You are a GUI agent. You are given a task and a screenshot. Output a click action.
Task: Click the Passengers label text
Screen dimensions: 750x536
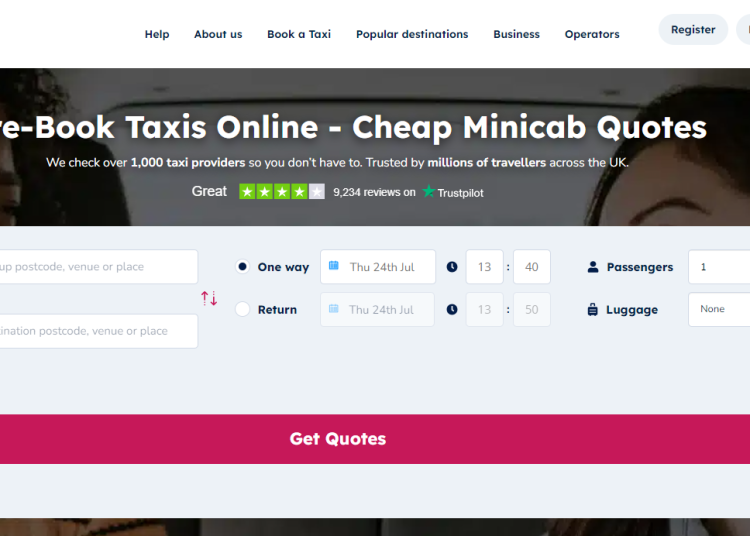[640, 267]
